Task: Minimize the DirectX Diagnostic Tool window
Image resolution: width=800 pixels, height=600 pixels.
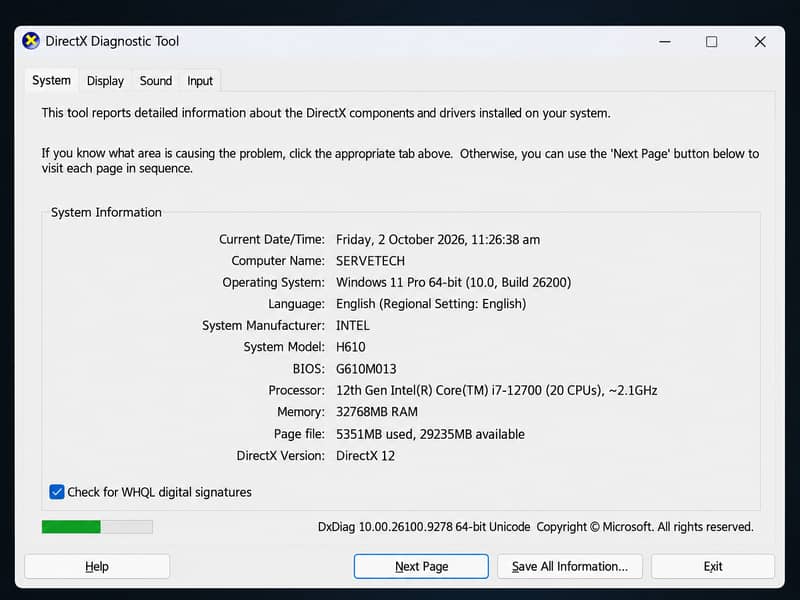Action: (x=665, y=41)
